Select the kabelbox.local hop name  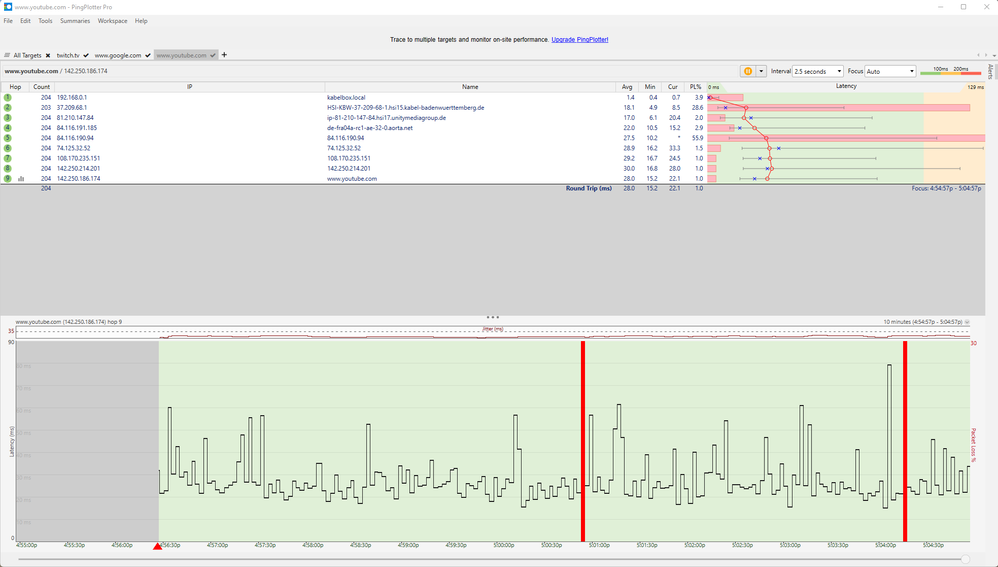[x=346, y=97]
